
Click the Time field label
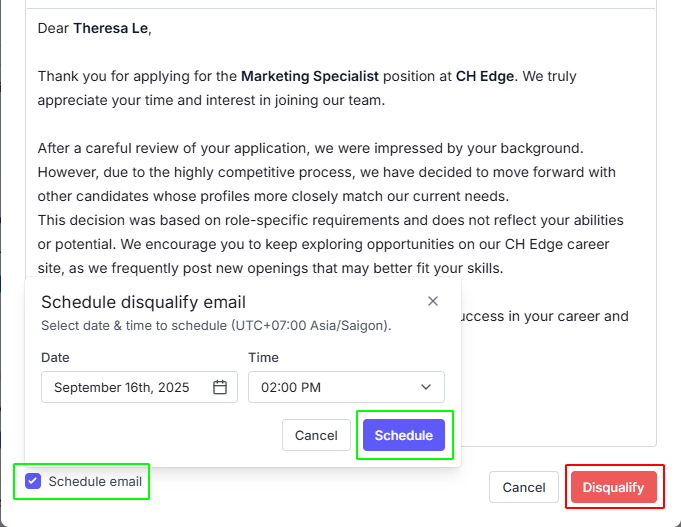[263, 357]
